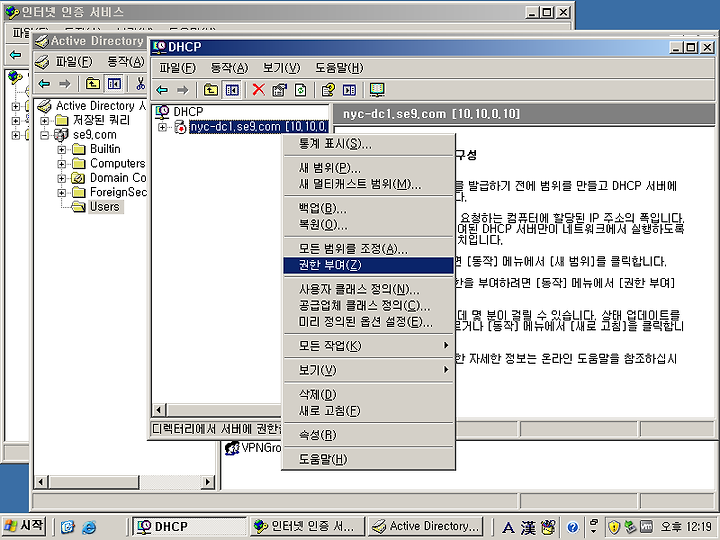Click the Up one level folder icon in DHCP toolbar
Screen dimensions: 720x540
211,90
